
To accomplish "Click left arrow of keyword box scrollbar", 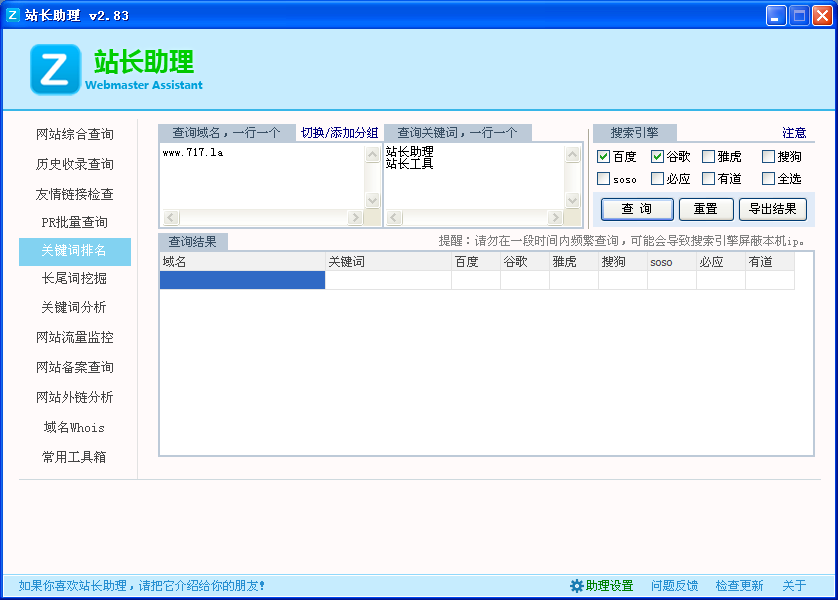I will coord(394,217).
